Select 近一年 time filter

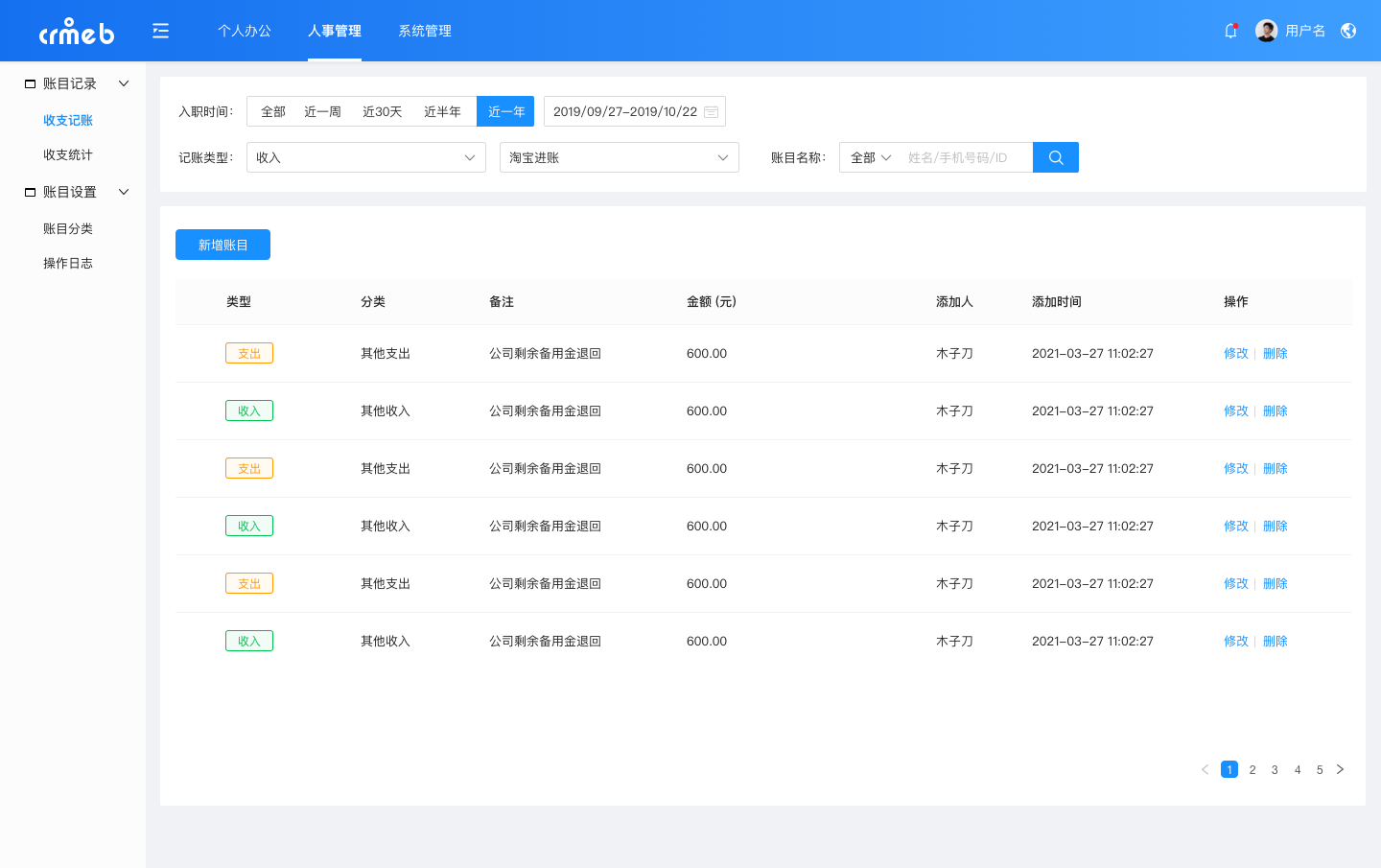point(505,111)
